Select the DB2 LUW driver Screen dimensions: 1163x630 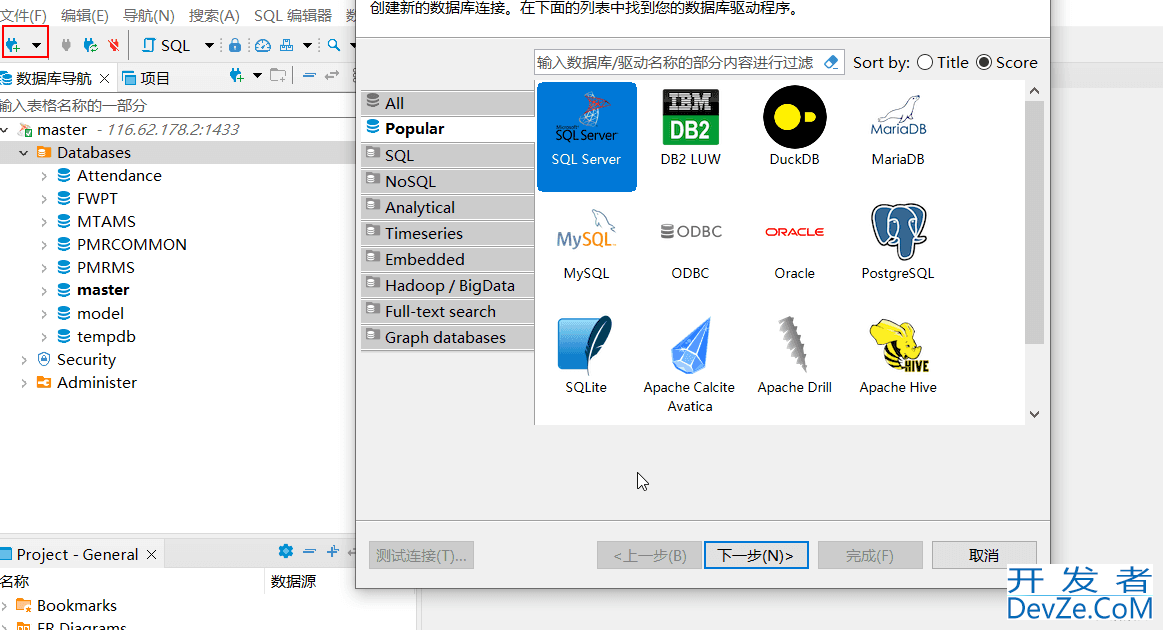click(690, 128)
